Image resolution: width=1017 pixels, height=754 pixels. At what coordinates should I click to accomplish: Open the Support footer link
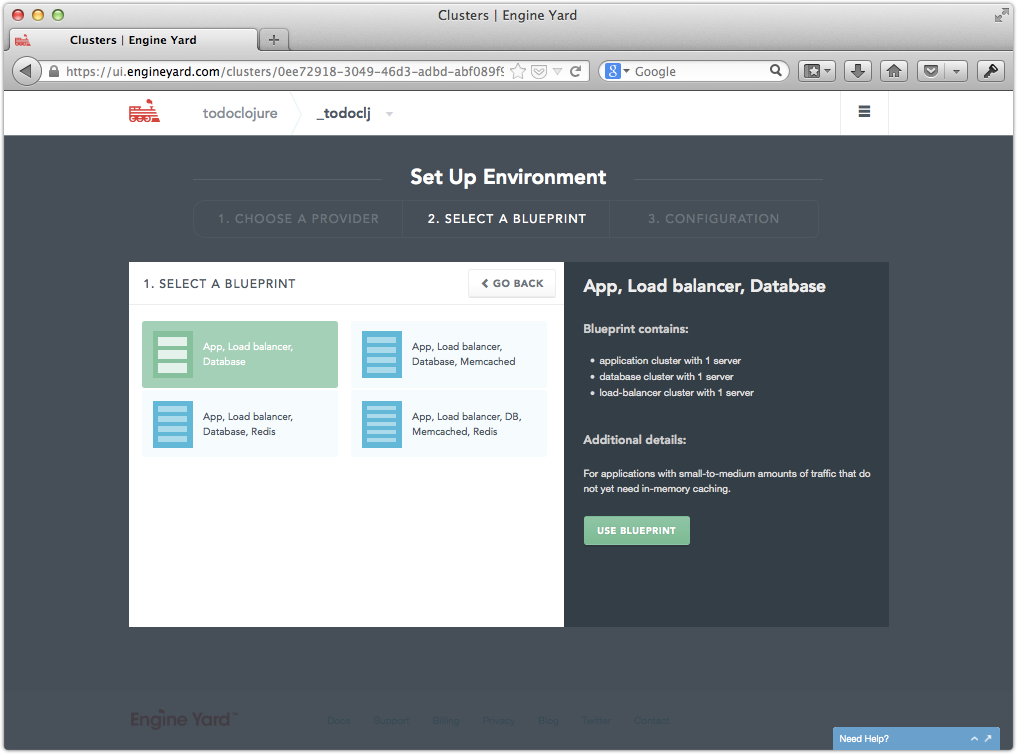[x=391, y=721]
